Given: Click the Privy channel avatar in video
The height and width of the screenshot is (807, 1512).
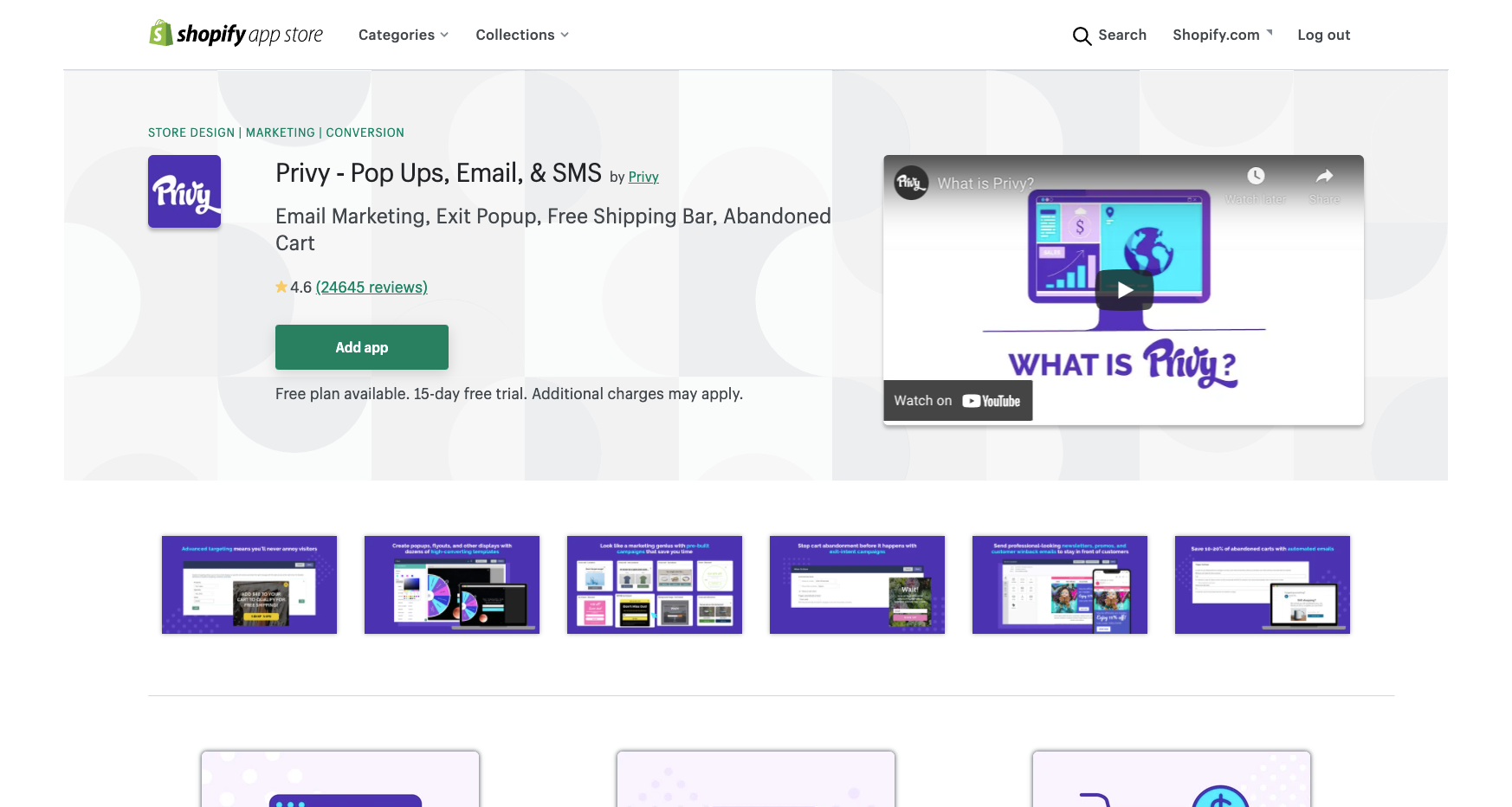Looking at the screenshot, I should 911,183.
